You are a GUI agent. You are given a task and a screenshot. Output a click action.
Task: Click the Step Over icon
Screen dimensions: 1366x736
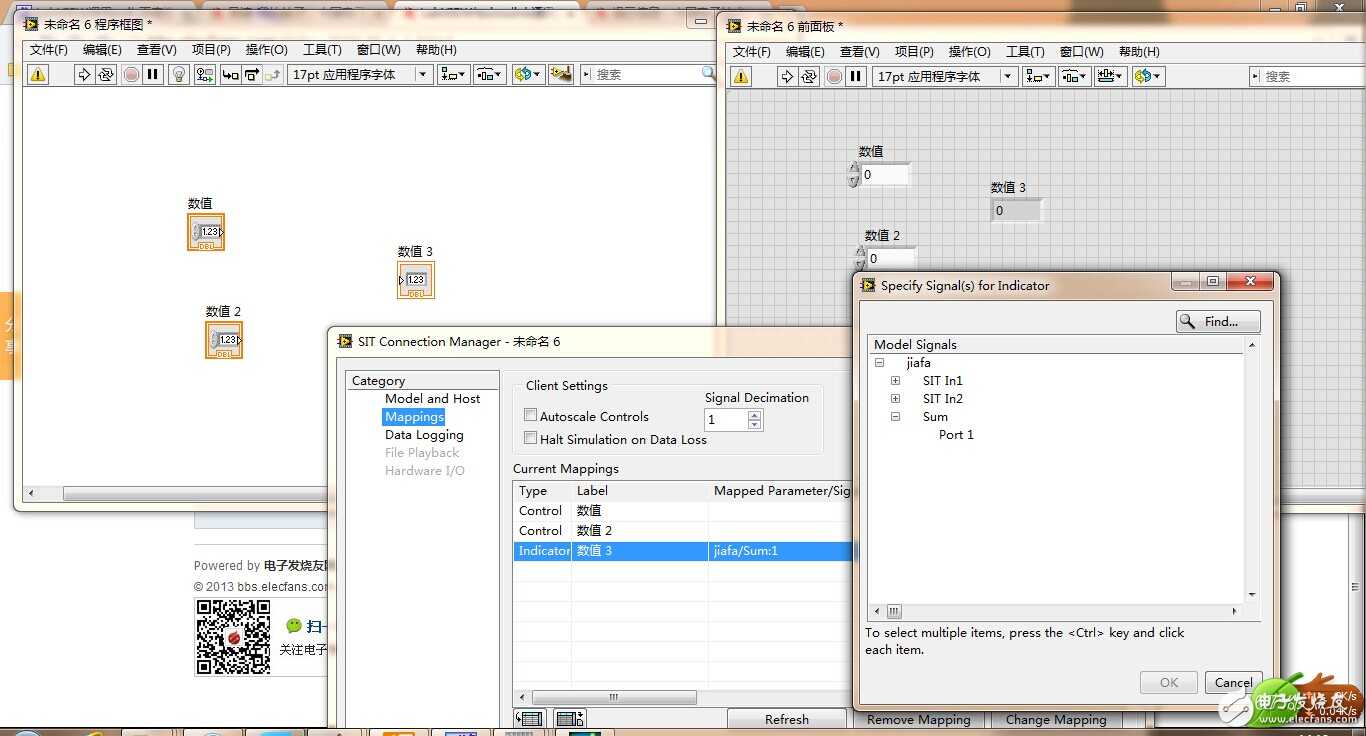251,74
